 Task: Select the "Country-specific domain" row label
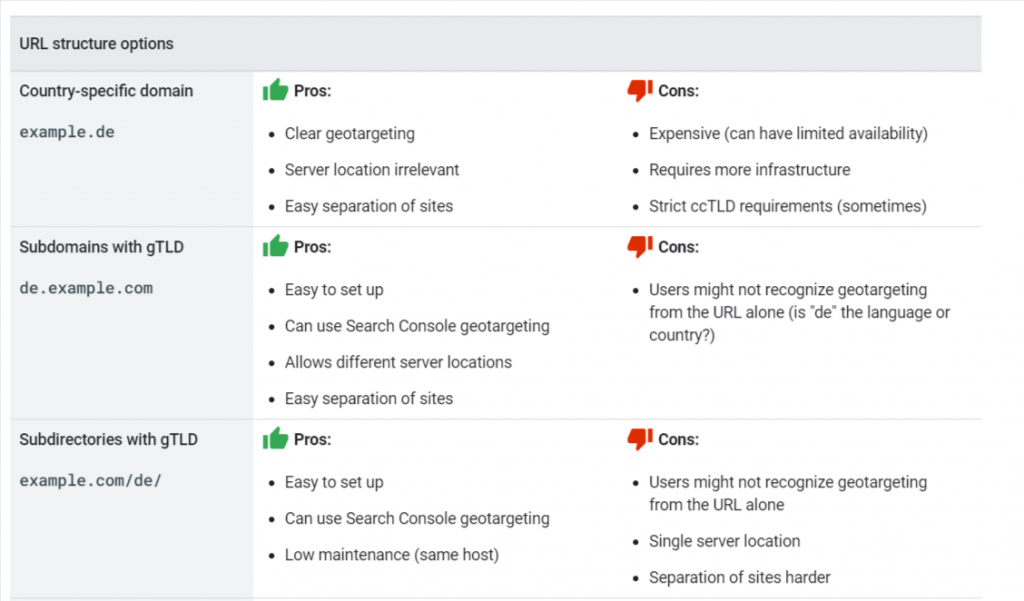coord(106,91)
